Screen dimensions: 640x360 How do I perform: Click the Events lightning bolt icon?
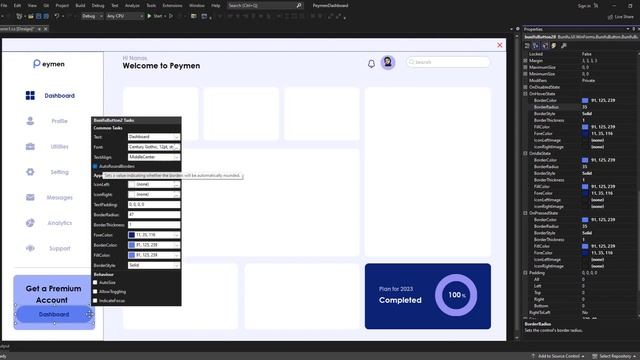554,46
